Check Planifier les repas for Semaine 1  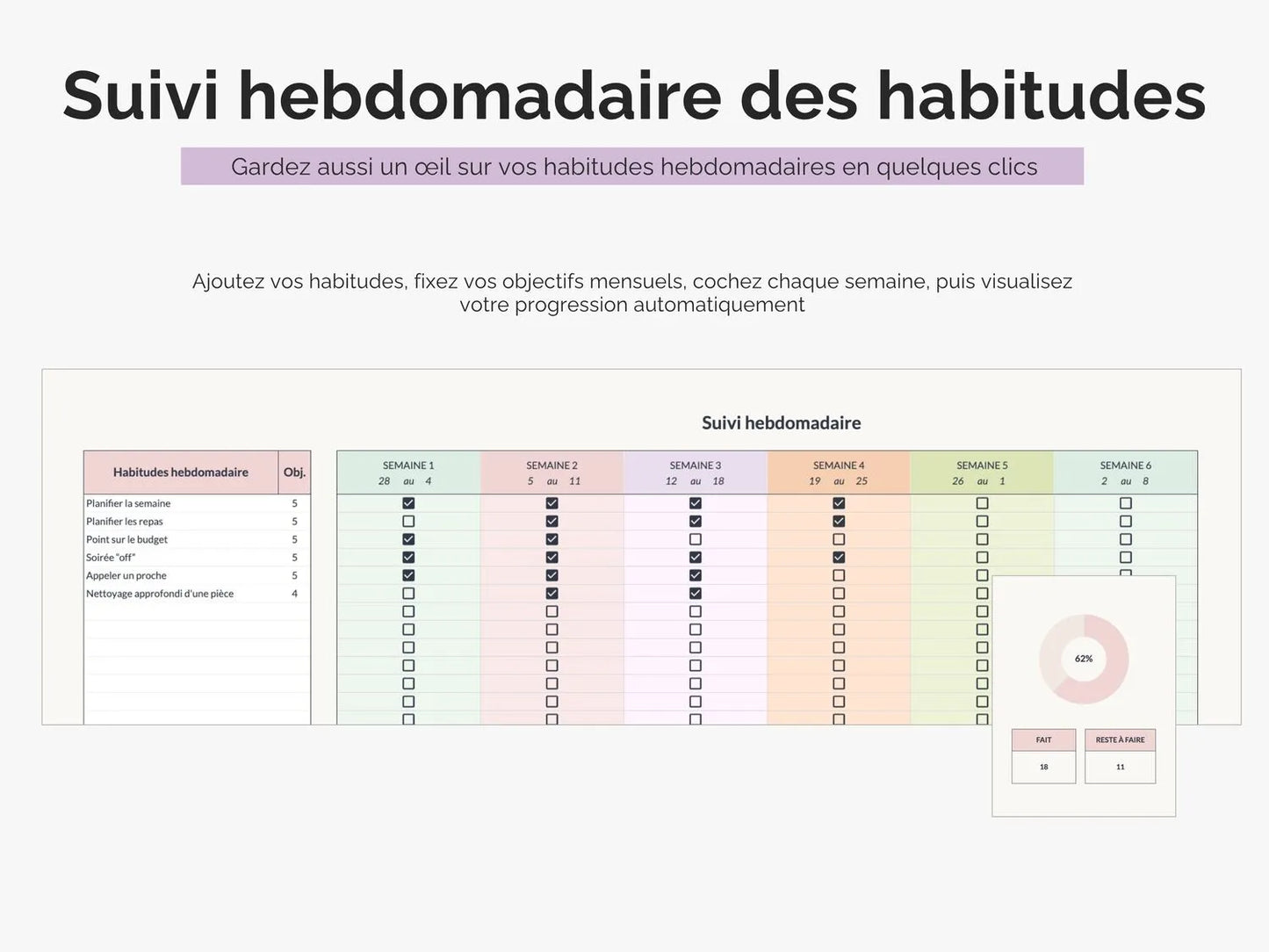click(x=408, y=522)
